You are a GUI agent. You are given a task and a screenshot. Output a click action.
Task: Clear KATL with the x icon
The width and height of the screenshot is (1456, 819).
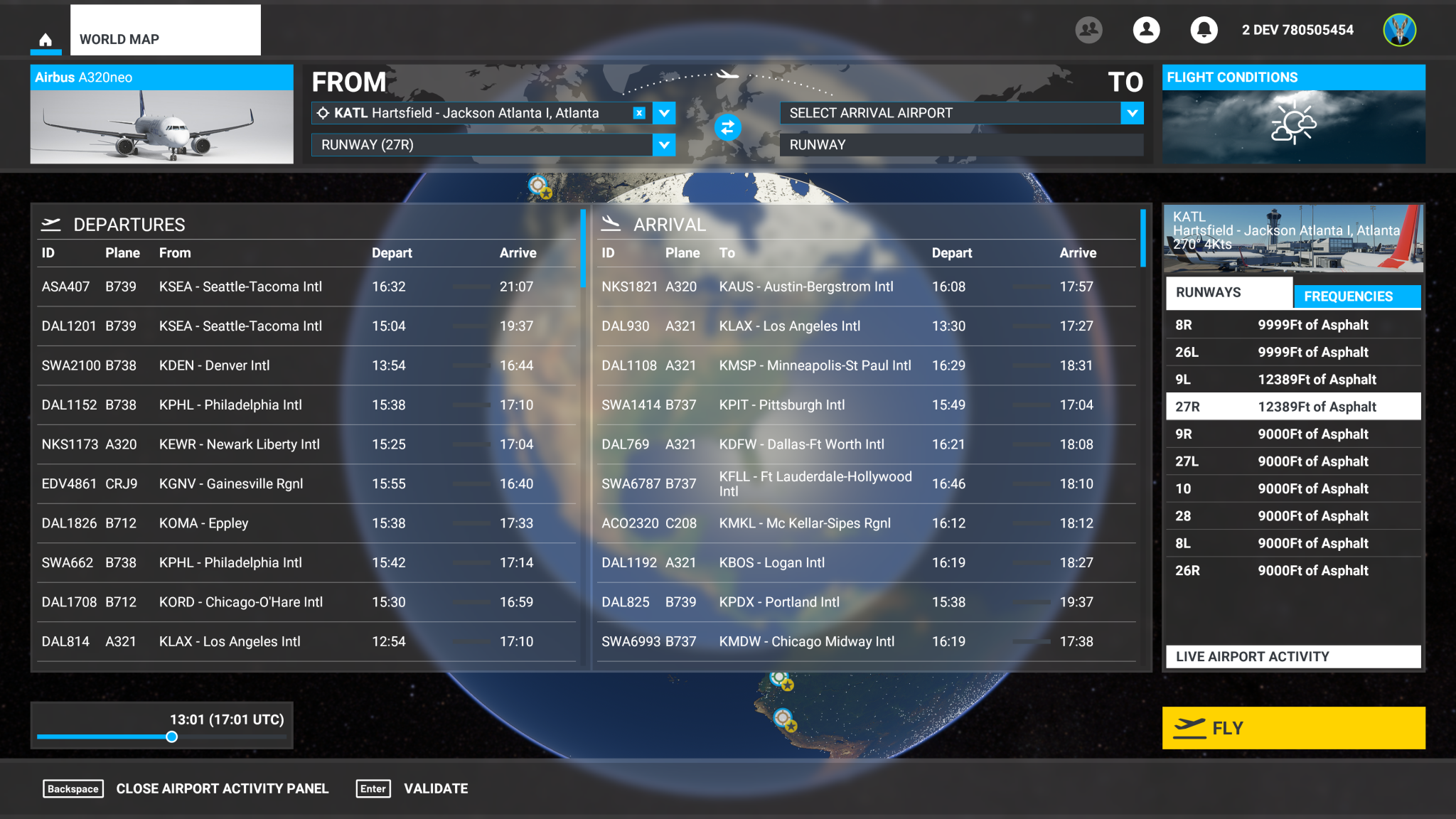click(639, 112)
